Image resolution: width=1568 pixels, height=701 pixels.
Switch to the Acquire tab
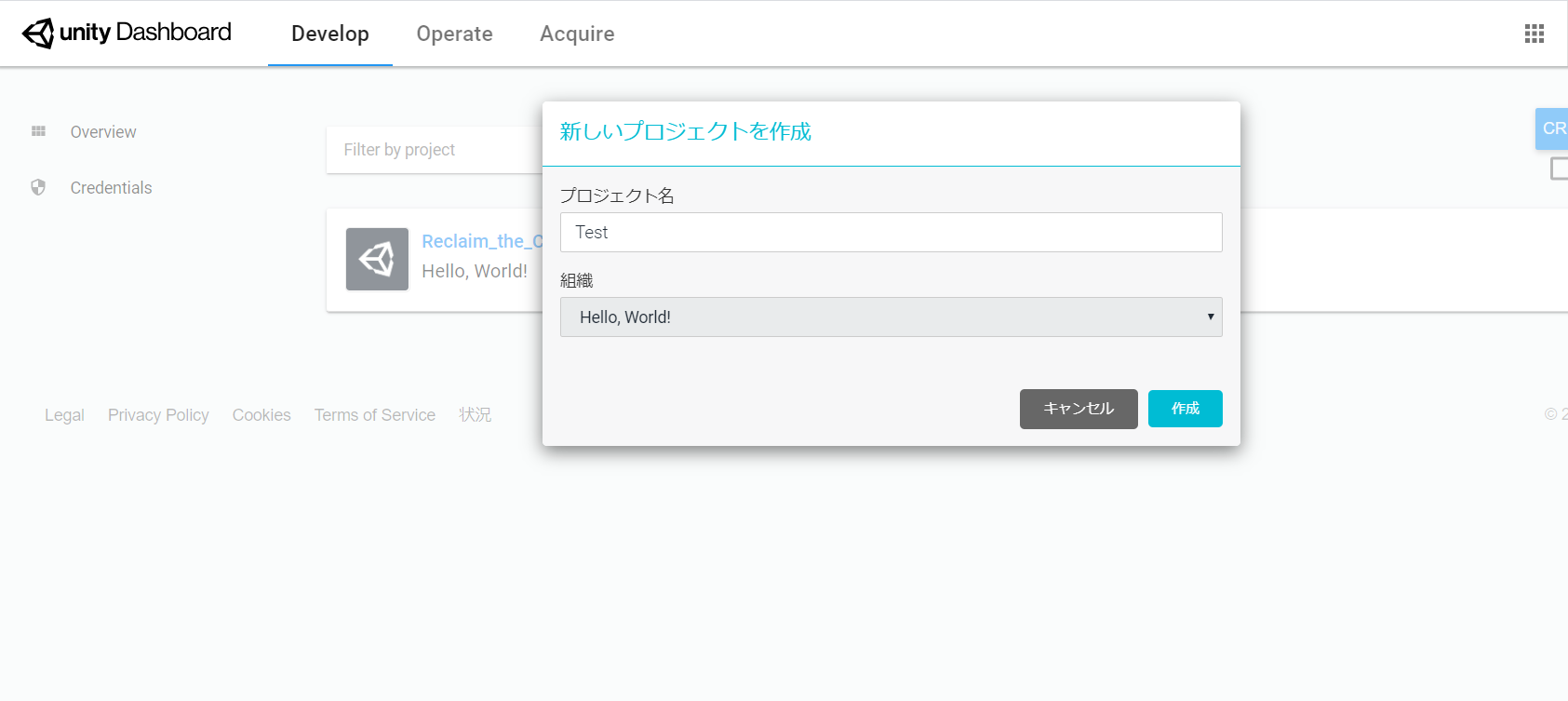click(x=577, y=34)
